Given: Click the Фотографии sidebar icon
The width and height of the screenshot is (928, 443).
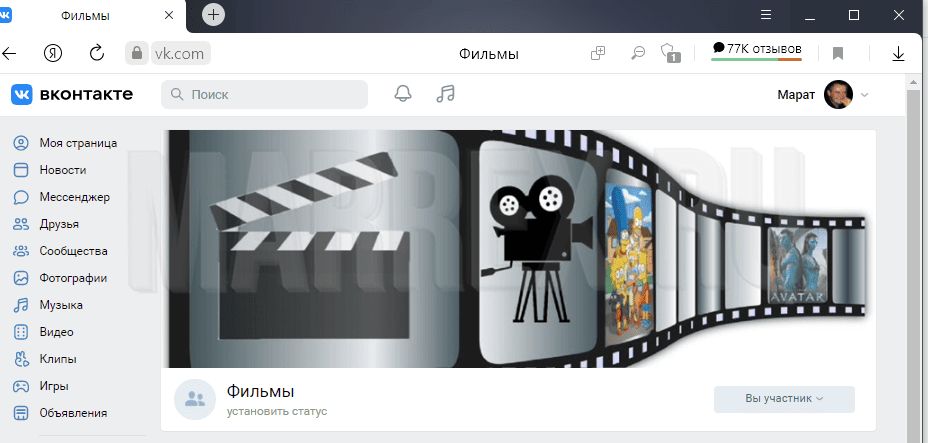Looking at the screenshot, I should coord(21,278).
